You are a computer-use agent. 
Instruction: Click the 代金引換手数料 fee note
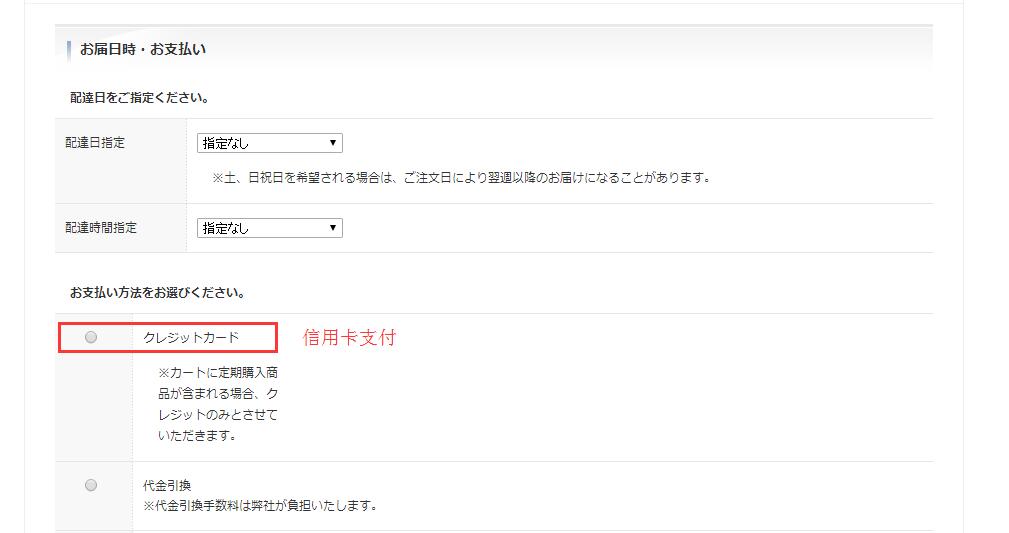(x=260, y=505)
